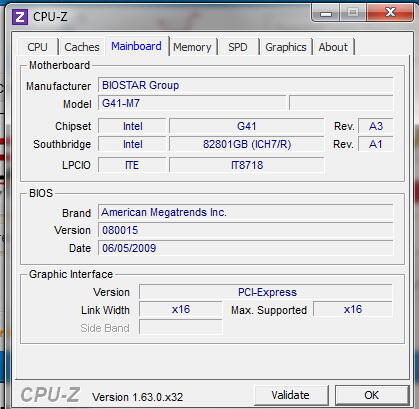
Task: Click the empty Side Band field
Action: pos(180,327)
